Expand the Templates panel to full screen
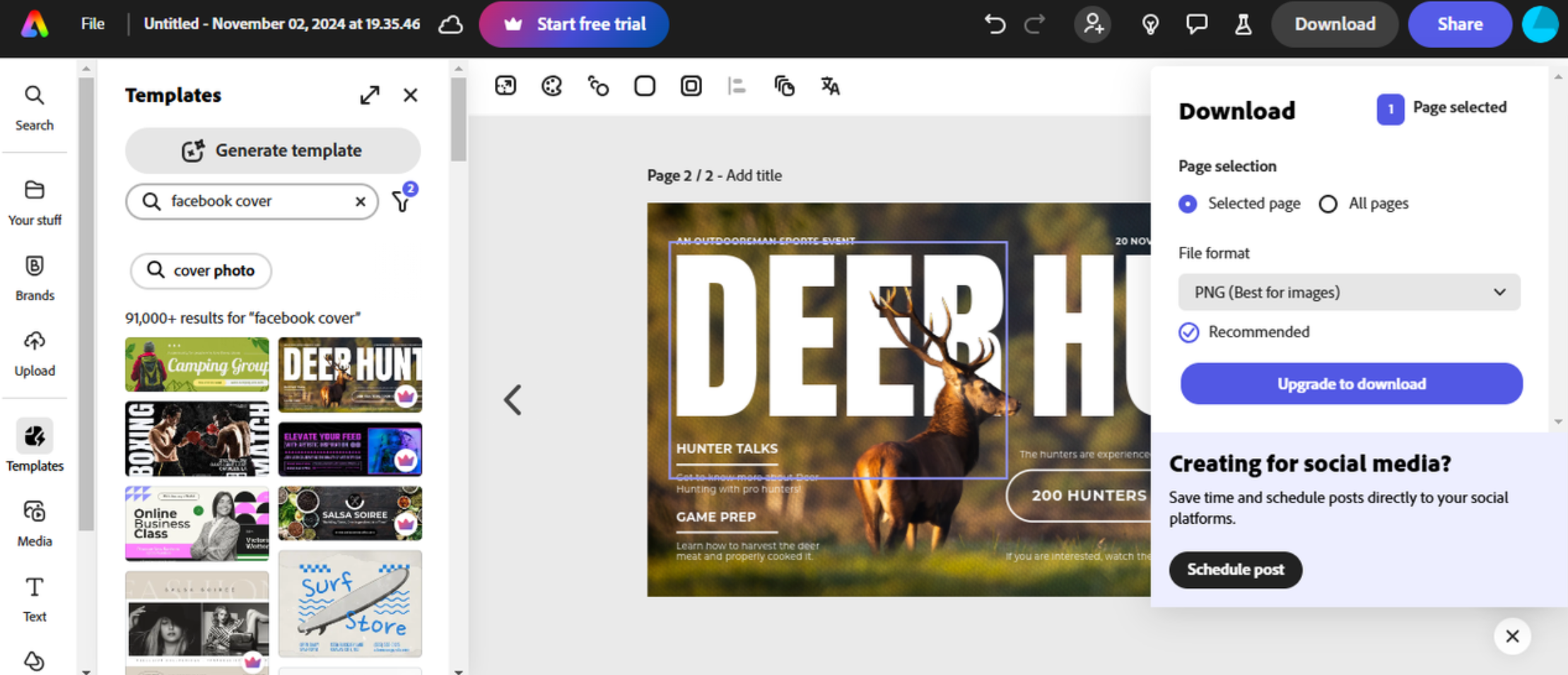 click(x=369, y=95)
